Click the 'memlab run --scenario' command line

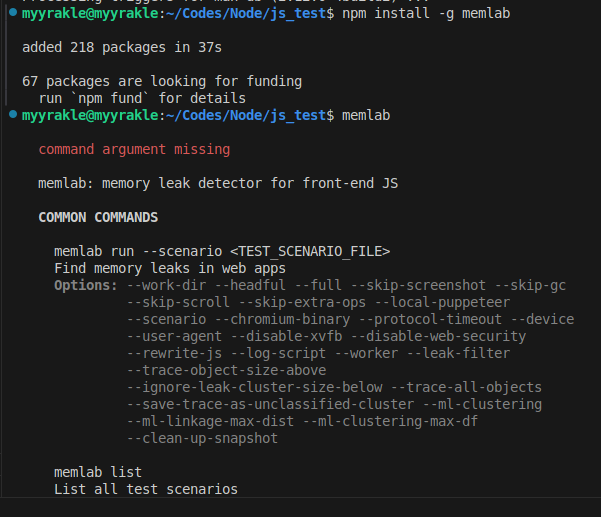pyautogui.click(x=138, y=251)
